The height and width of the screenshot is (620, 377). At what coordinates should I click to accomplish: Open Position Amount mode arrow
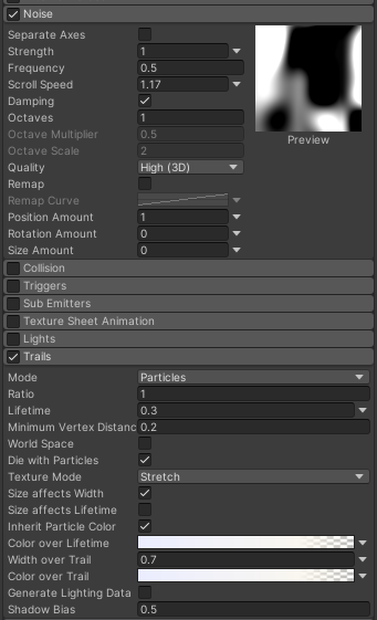(237, 217)
